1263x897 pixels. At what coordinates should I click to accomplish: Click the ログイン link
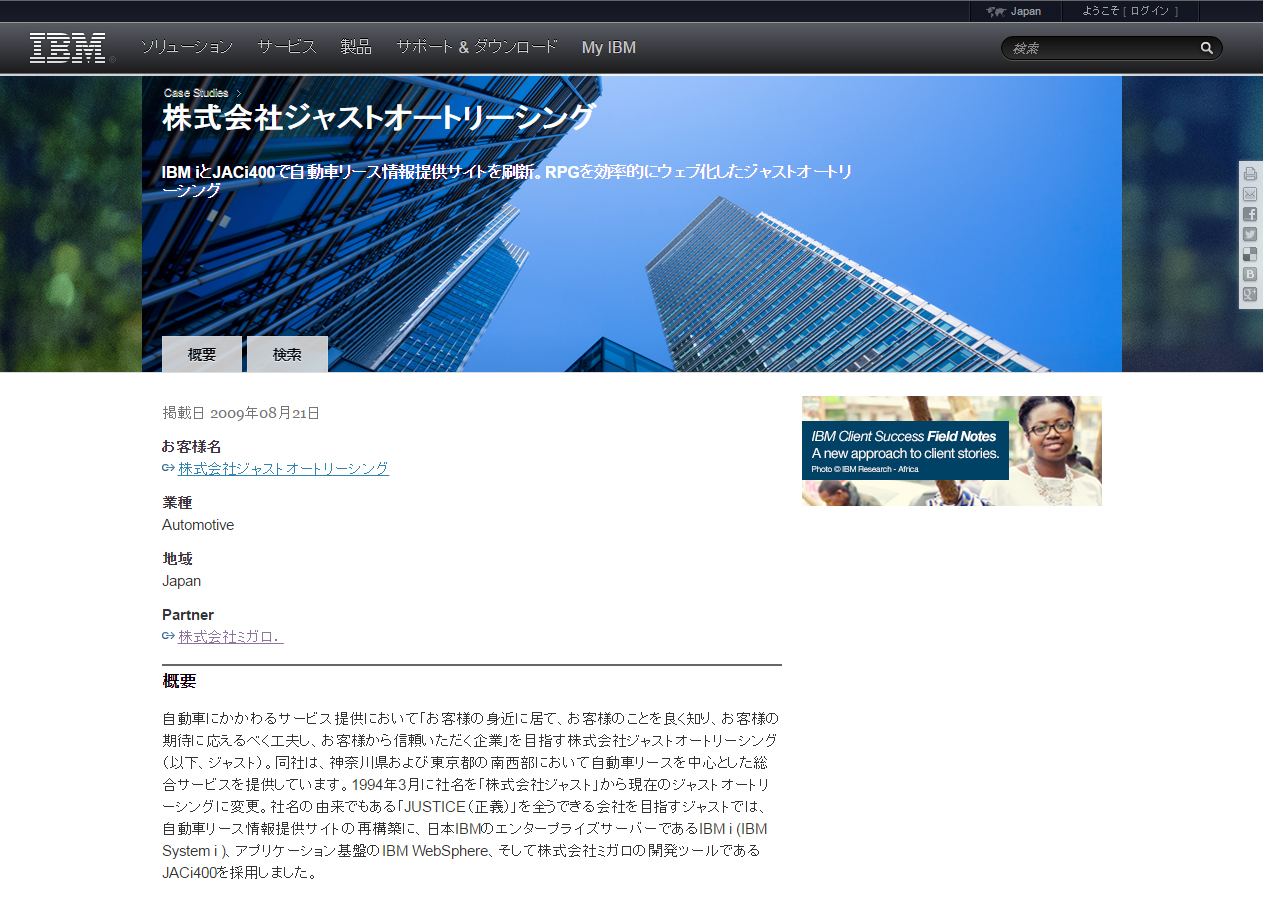click(x=1149, y=12)
